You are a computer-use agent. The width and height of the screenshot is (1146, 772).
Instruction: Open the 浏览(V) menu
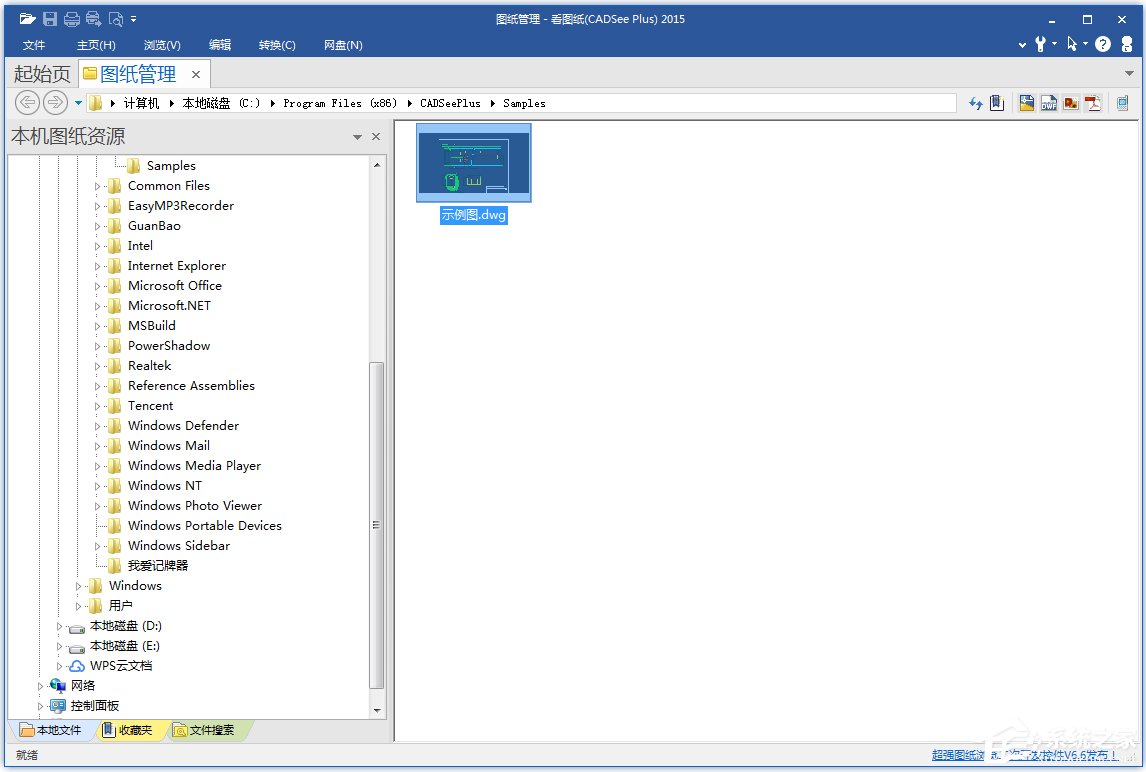(x=162, y=45)
